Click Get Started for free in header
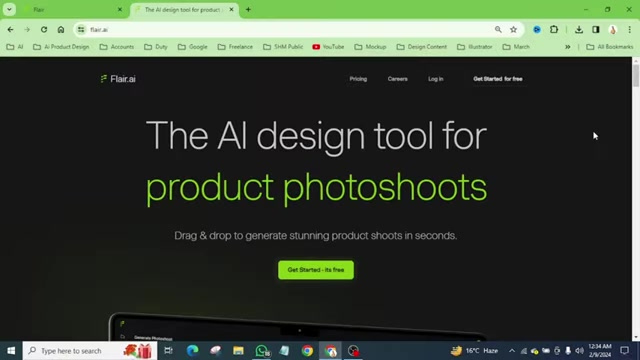 point(498,79)
